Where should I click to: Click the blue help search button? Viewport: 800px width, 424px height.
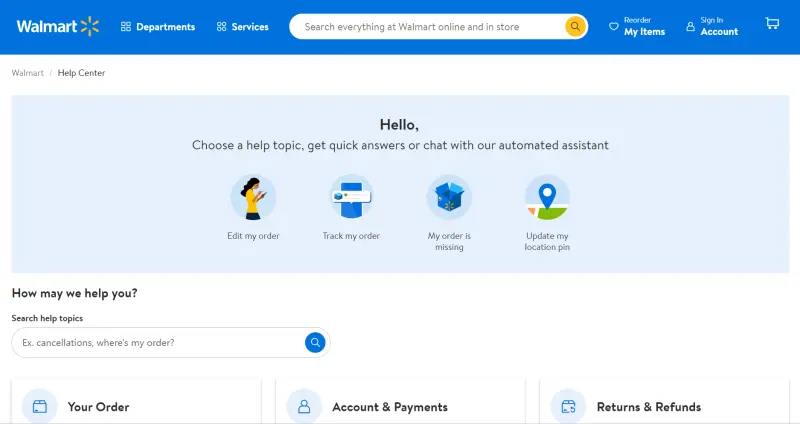(x=315, y=342)
